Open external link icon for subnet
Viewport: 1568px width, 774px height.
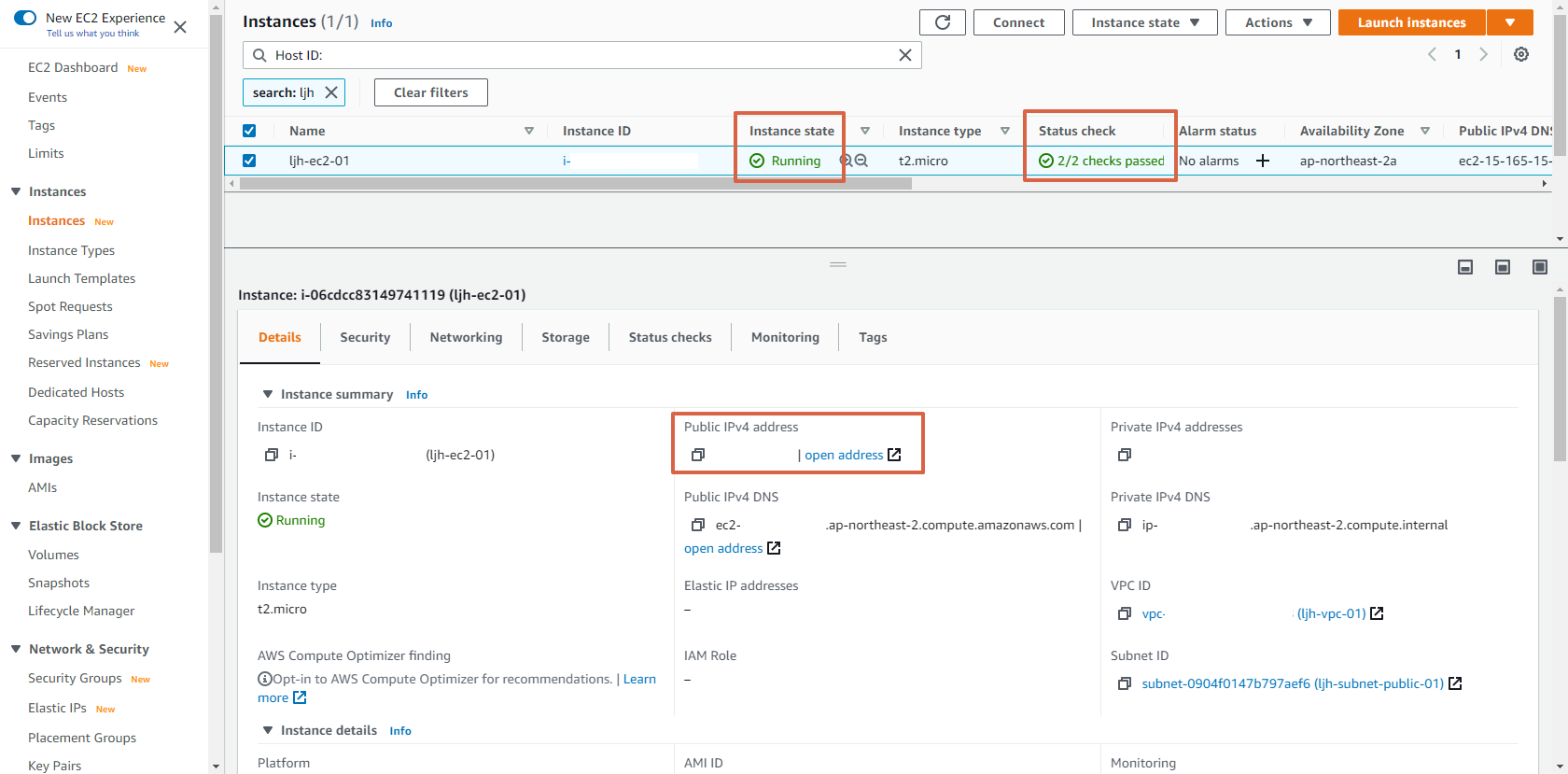pos(1455,683)
